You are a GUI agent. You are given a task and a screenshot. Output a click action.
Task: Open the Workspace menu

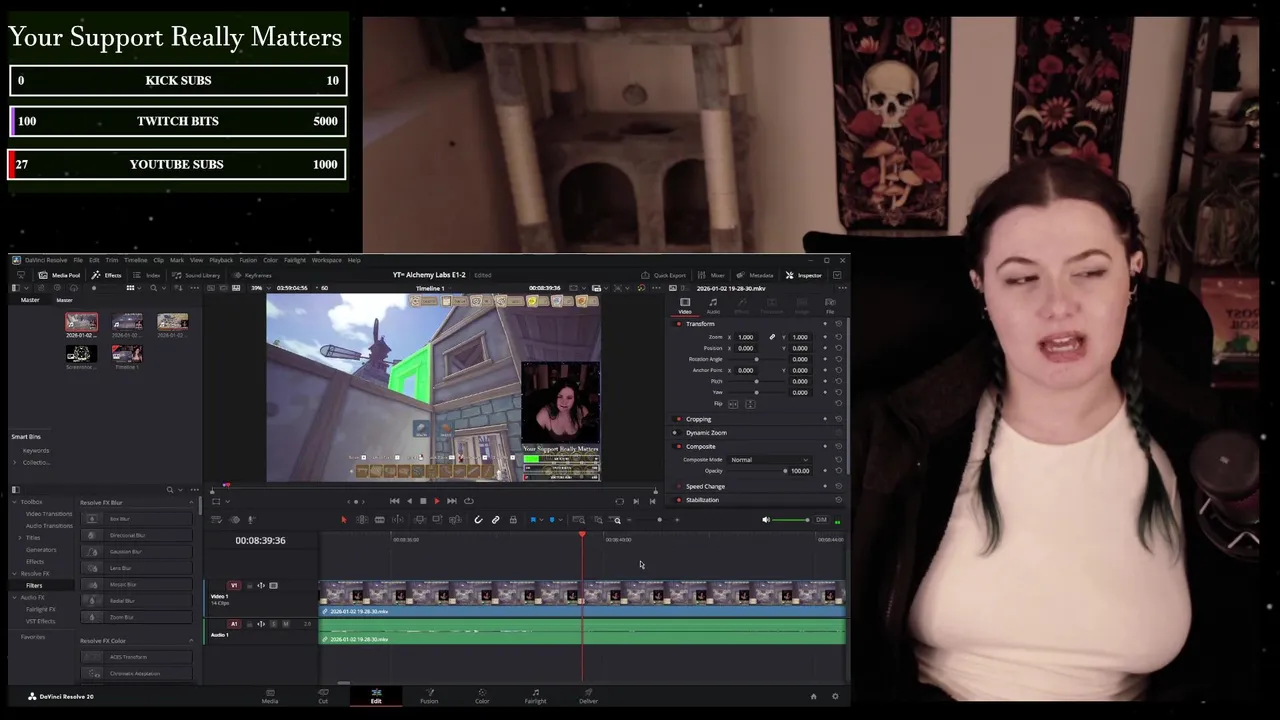pyautogui.click(x=326, y=260)
